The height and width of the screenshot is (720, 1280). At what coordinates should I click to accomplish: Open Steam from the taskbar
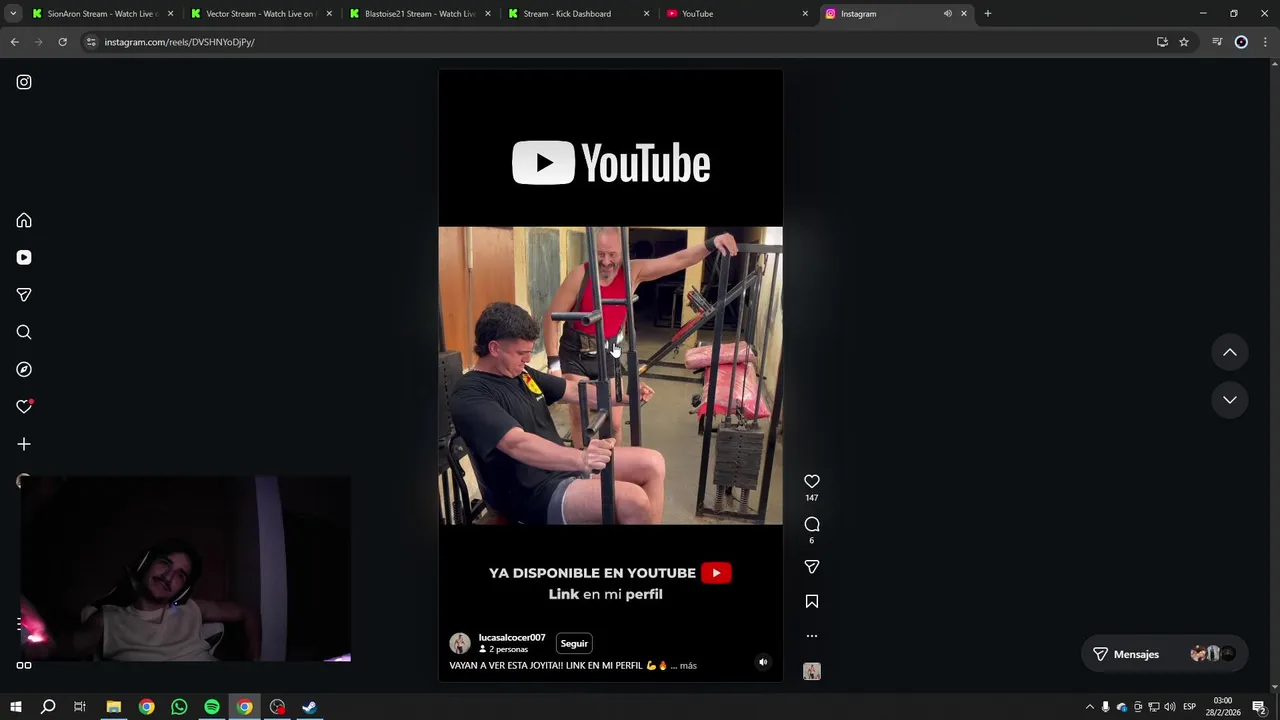click(x=310, y=707)
